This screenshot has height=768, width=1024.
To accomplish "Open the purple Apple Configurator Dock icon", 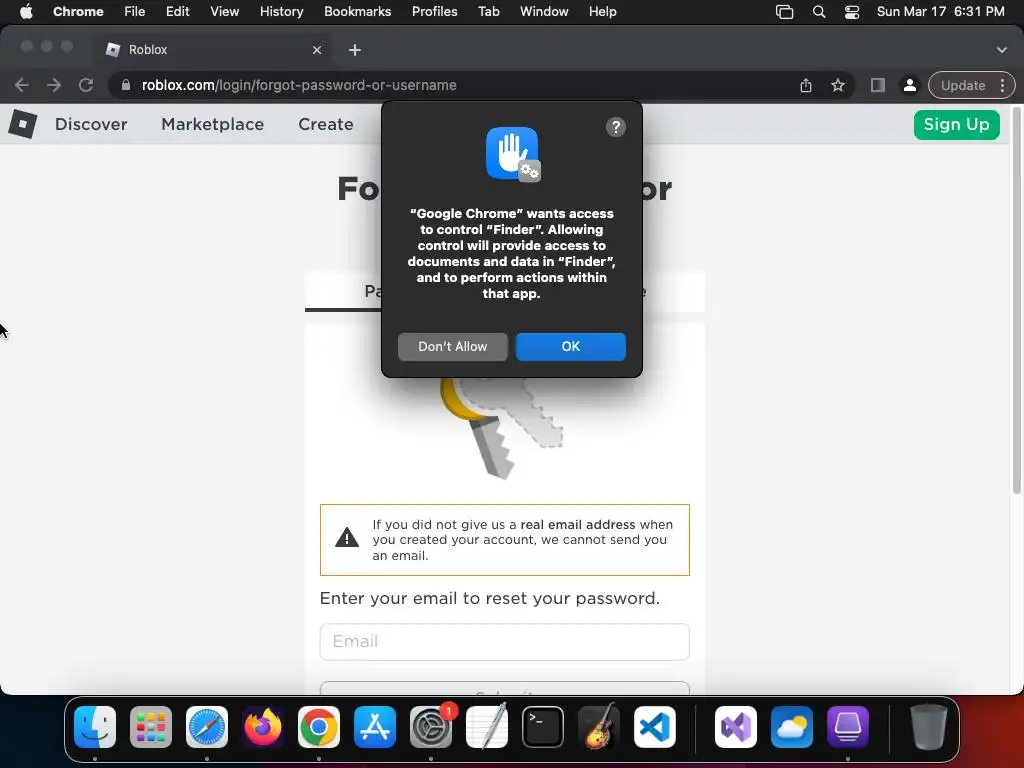I will (x=848, y=727).
